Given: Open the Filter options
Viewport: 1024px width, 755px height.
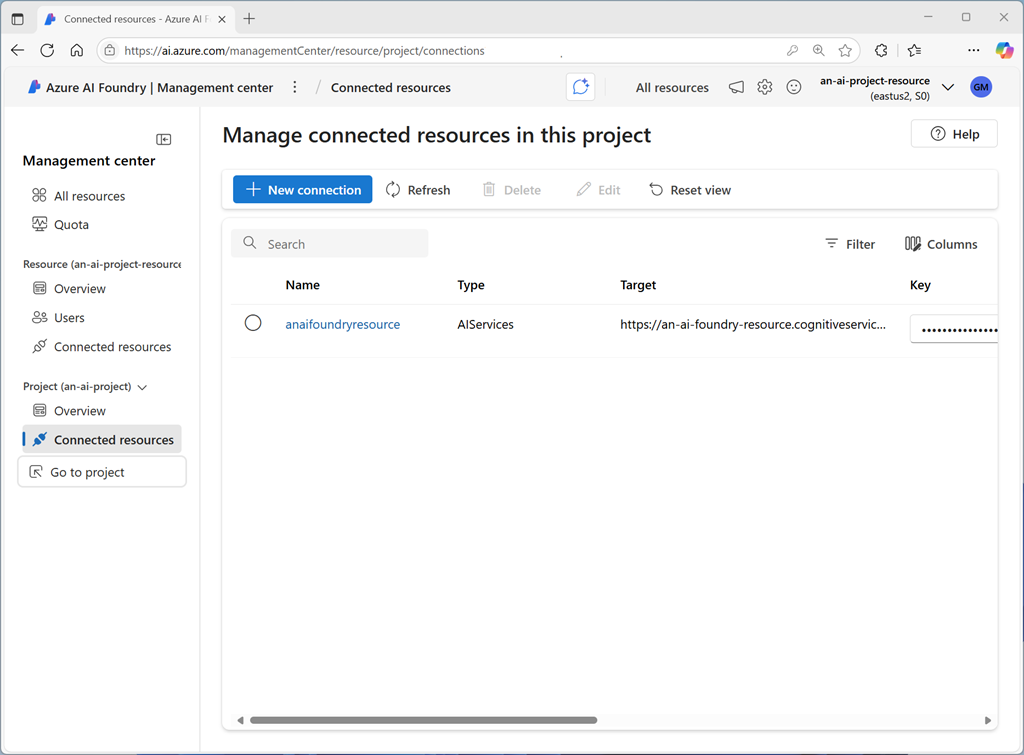Looking at the screenshot, I should pos(850,244).
